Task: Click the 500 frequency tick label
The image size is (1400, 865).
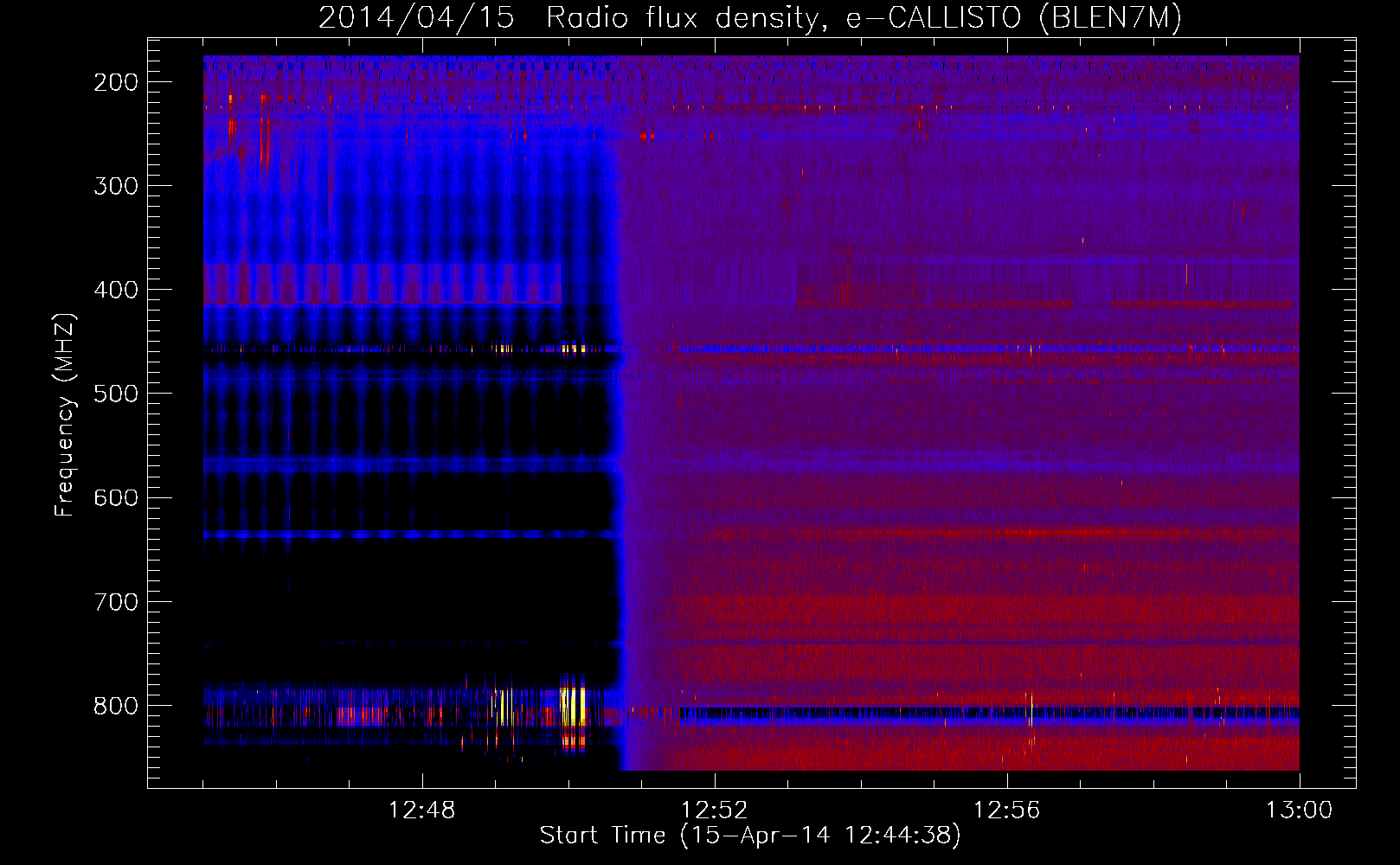Action: pyautogui.click(x=116, y=394)
